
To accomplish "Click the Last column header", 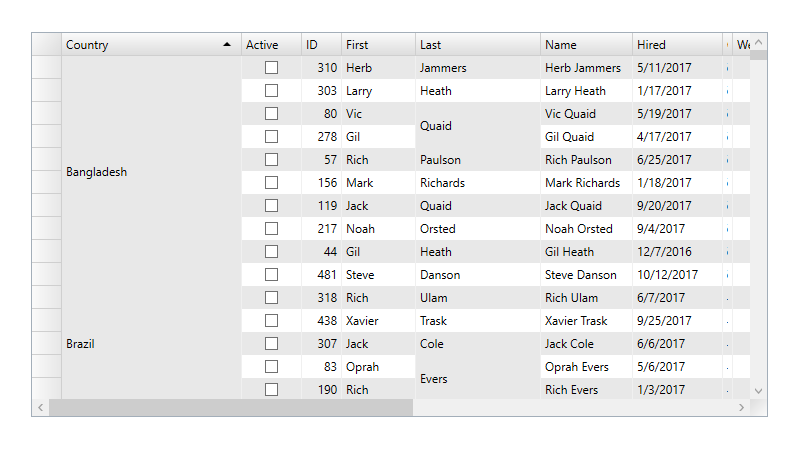I will (478, 45).
